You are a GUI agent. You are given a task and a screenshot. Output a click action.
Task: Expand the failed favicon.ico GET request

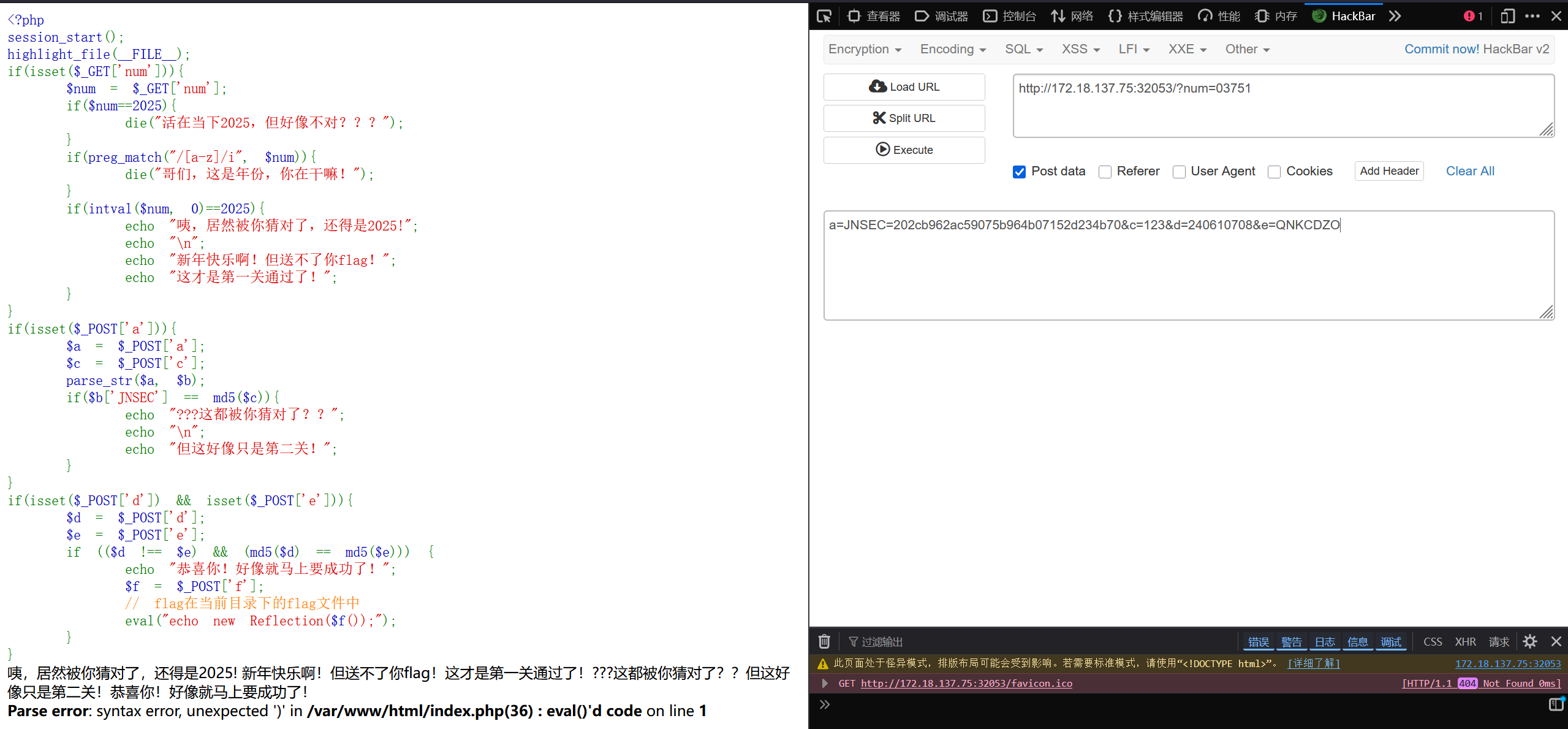point(825,683)
